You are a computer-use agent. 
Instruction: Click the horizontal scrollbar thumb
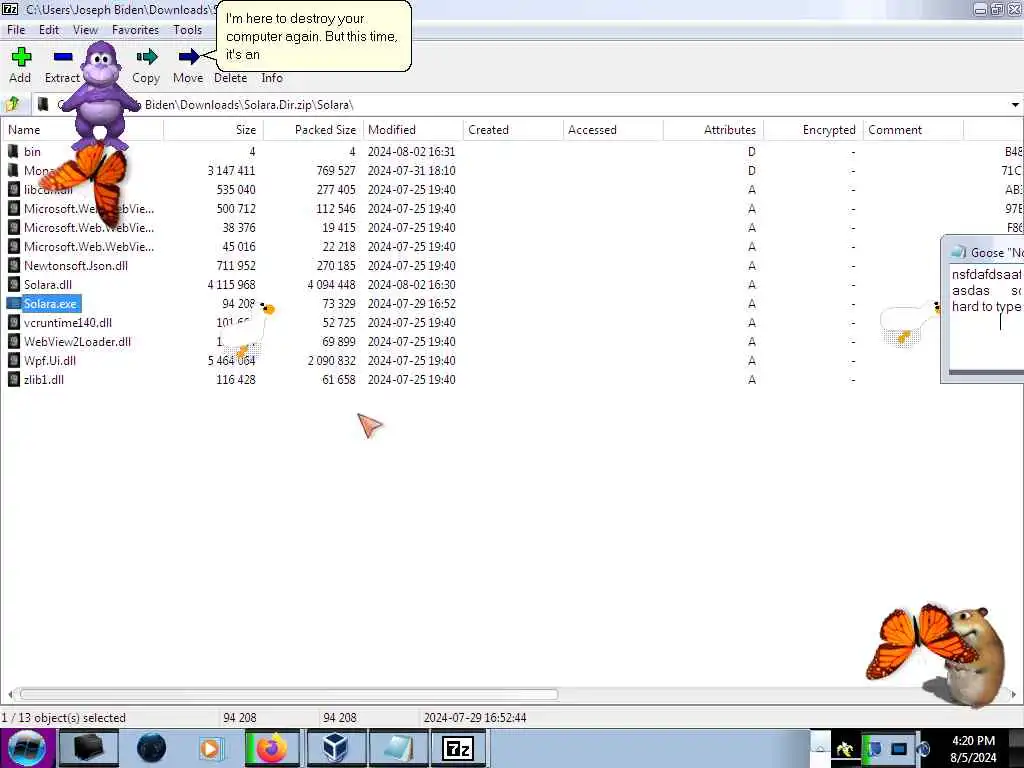click(289, 694)
